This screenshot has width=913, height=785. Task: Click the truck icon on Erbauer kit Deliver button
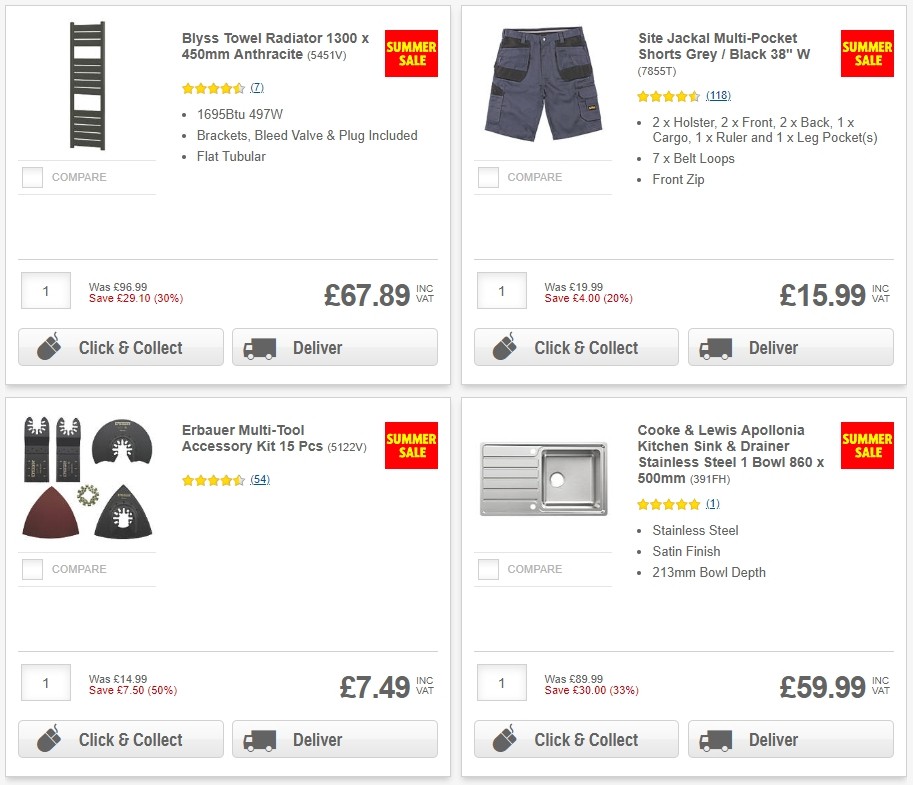(259, 740)
